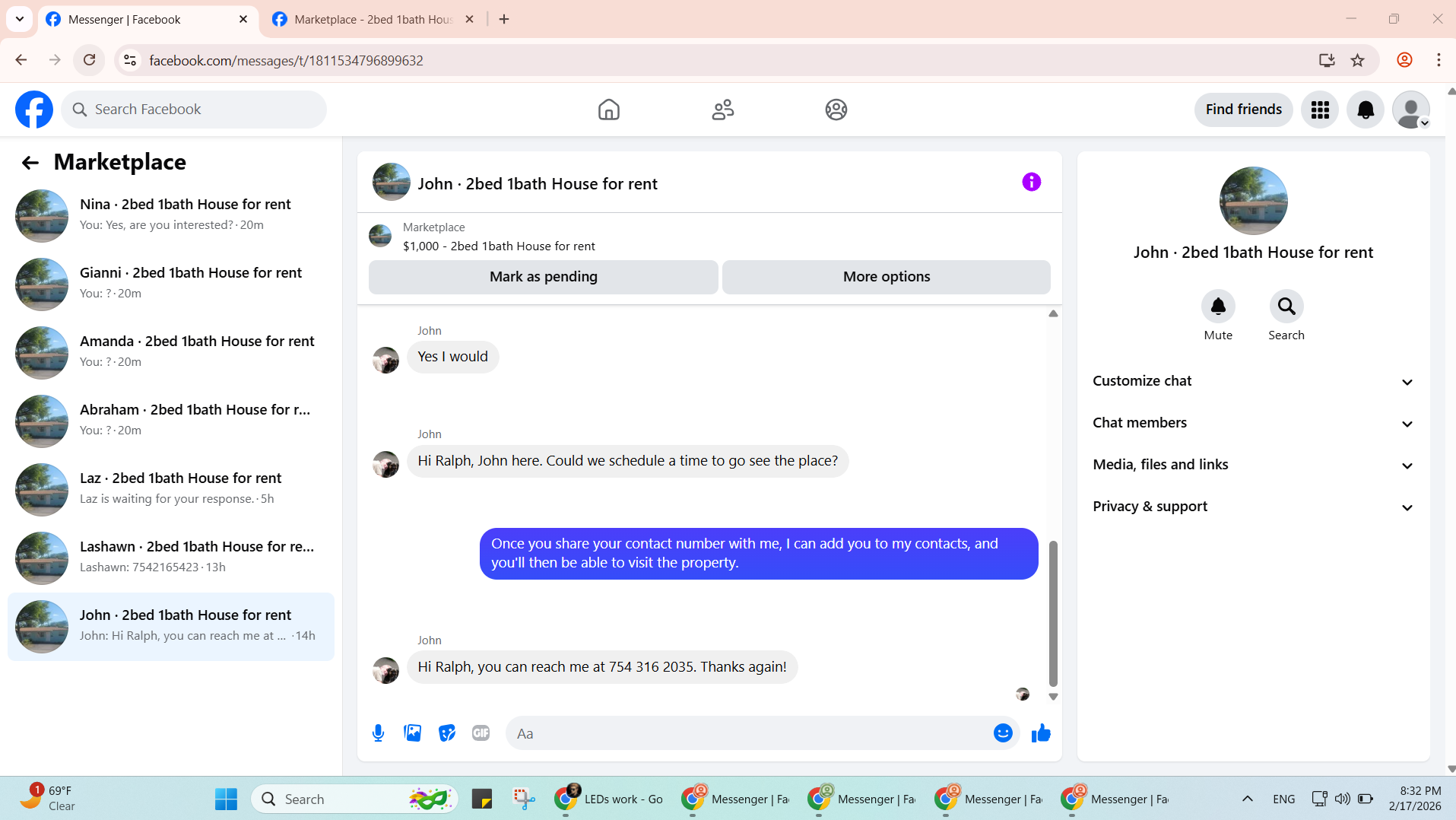Go back using Marketplace back arrow
Viewport: 1456px width, 820px height.
pyautogui.click(x=30, y=162)
